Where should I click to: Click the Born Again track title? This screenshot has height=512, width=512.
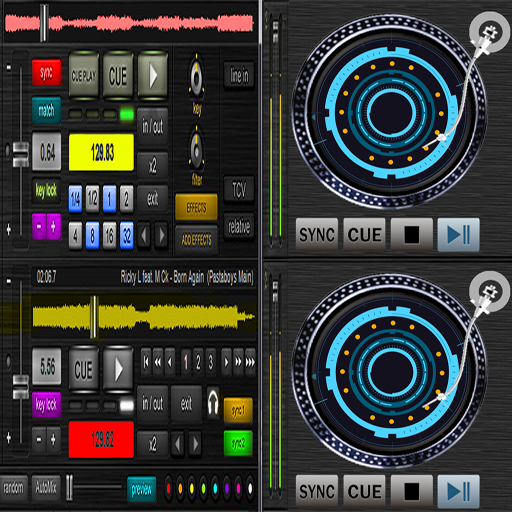(187, 277)
